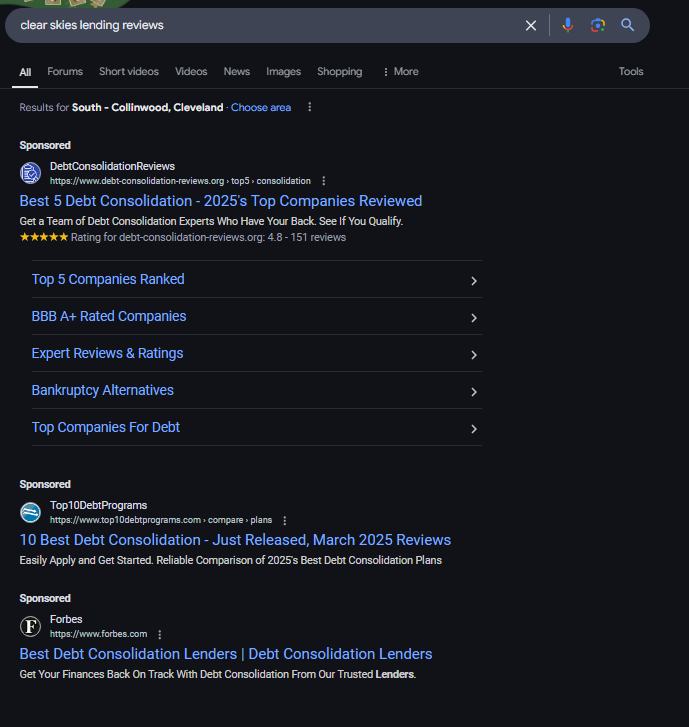This screenshot has width=689, height=727.
Task: Expand the BBB A+ Rated Companies chevron
Action: click(474, 318)
